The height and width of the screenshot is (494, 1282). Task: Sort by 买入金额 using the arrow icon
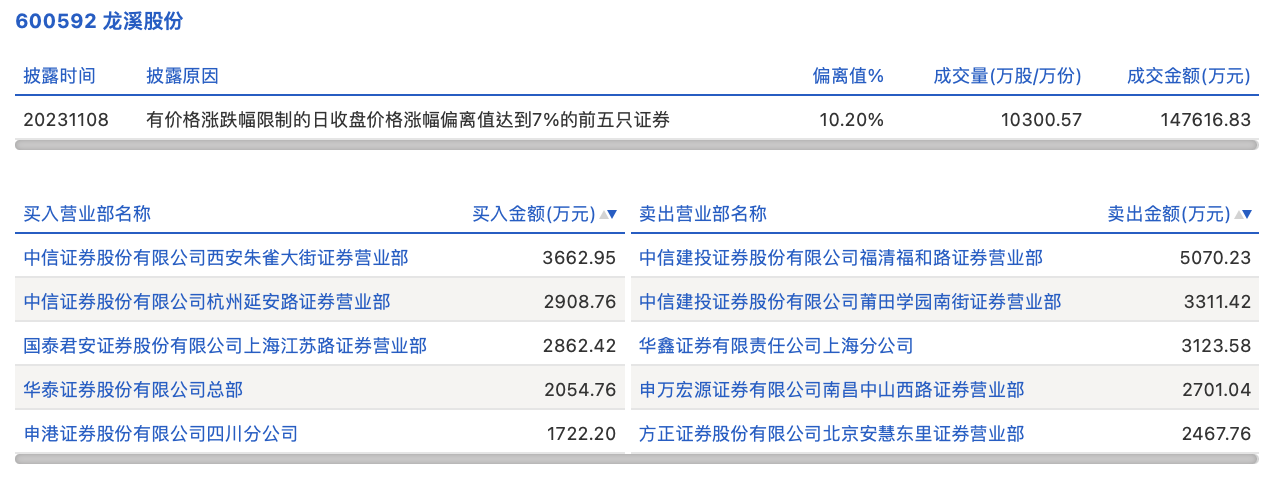coord(609,214)
